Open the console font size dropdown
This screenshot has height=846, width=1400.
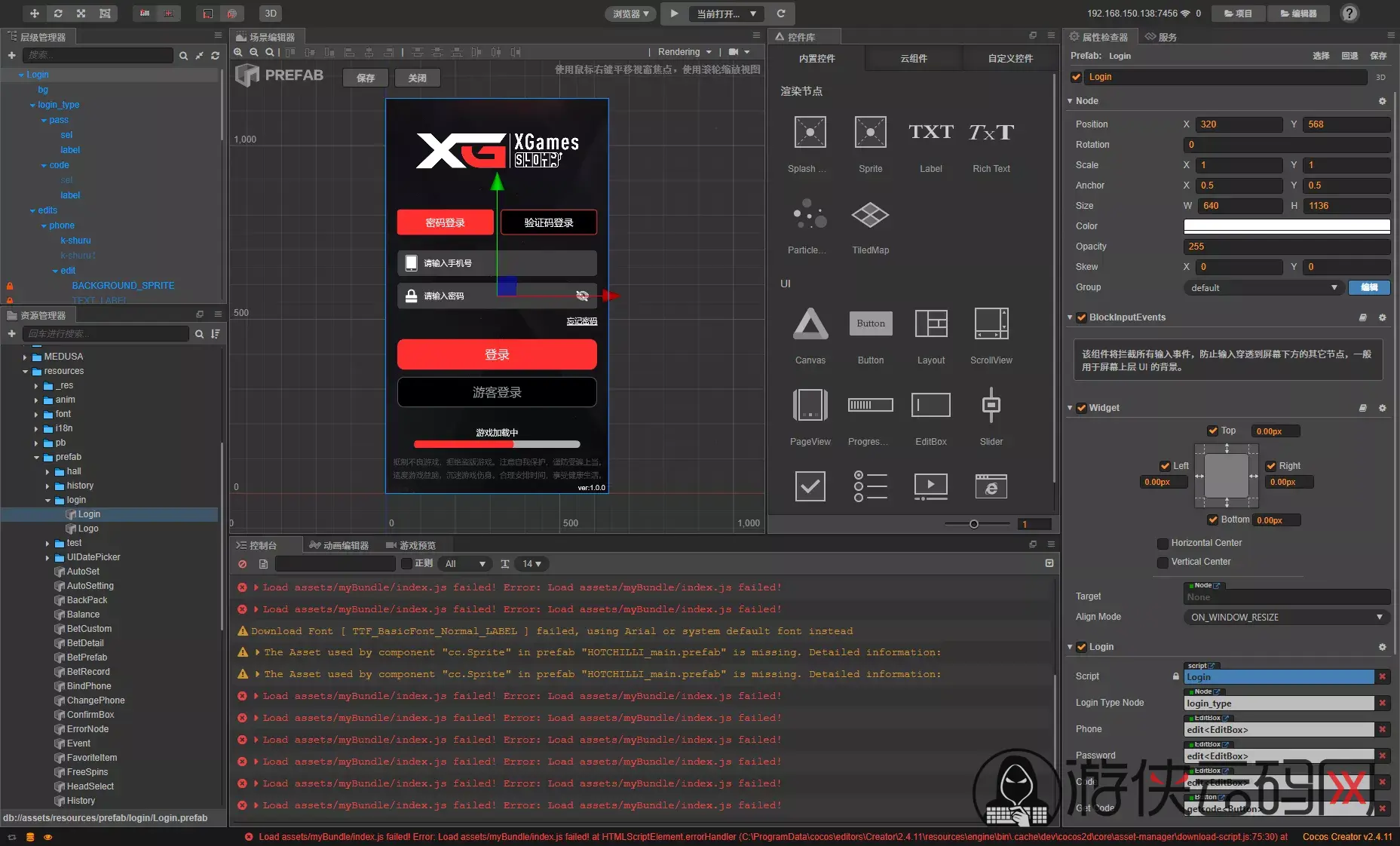pos(532,563)
